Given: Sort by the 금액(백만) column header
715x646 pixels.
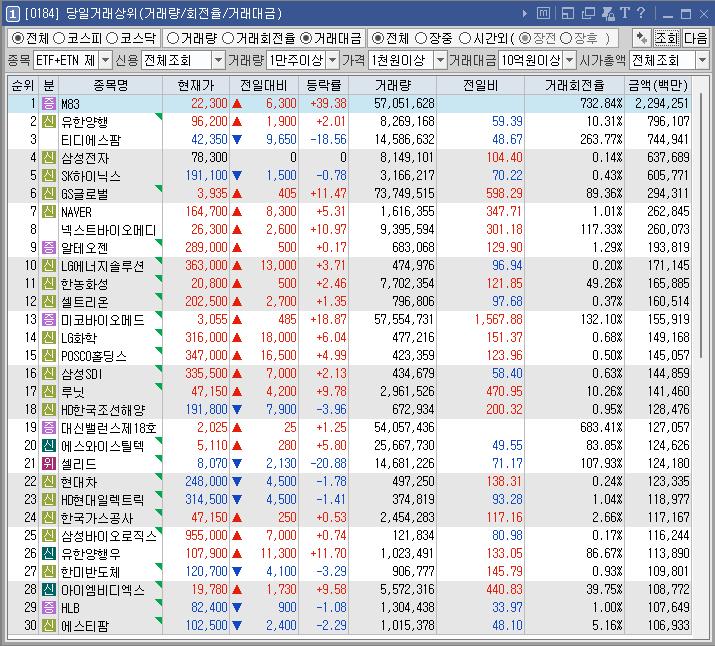Looking at the screenshot, I should [x=658, y=85].
